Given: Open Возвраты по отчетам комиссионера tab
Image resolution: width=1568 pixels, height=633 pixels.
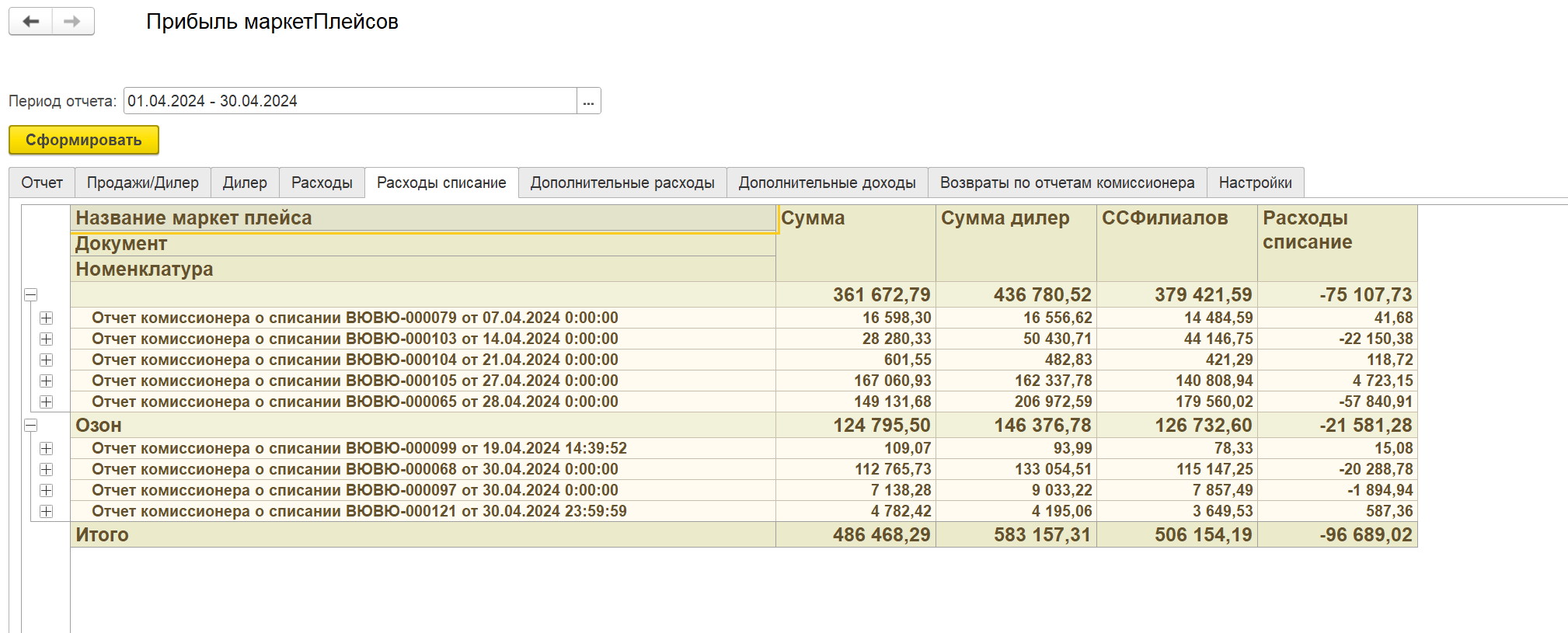Looking at the screenshot, I should (1067, 183).
